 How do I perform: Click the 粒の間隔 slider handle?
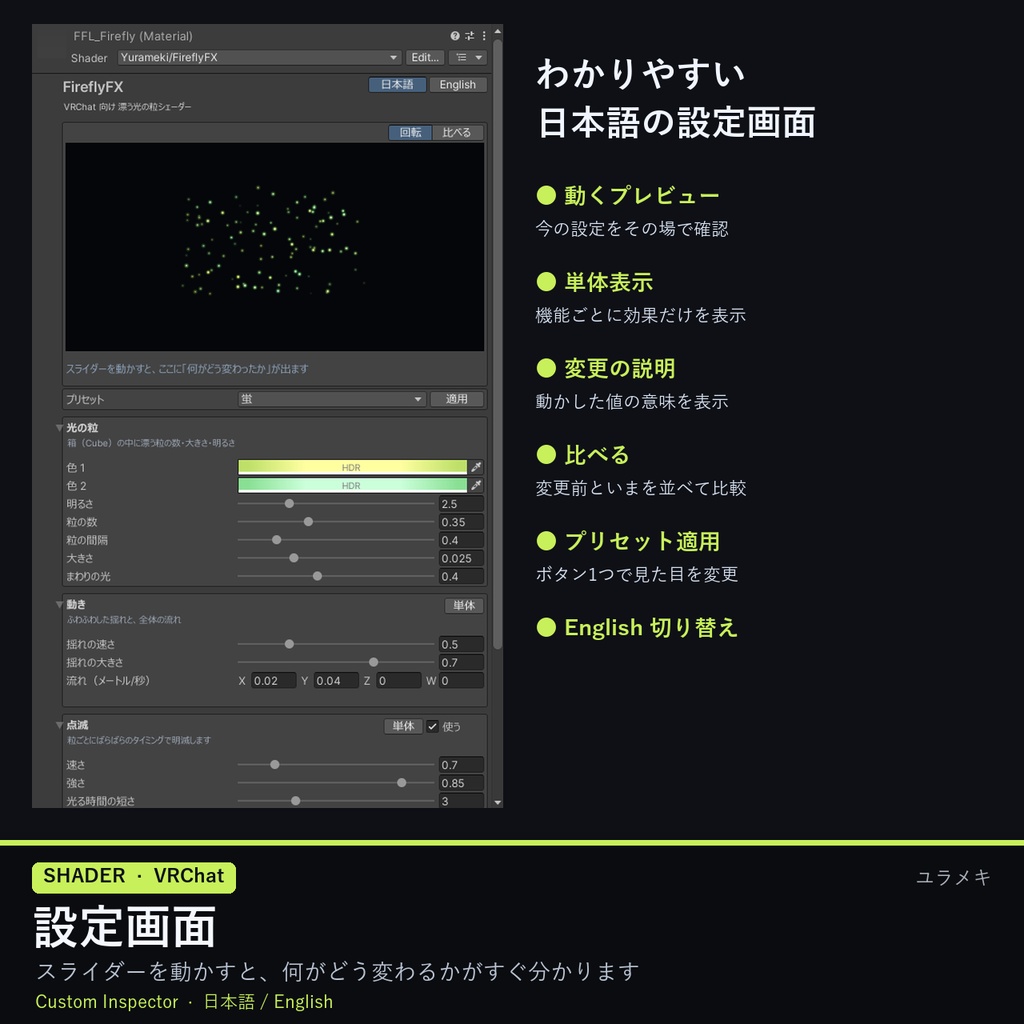(277, 540)
